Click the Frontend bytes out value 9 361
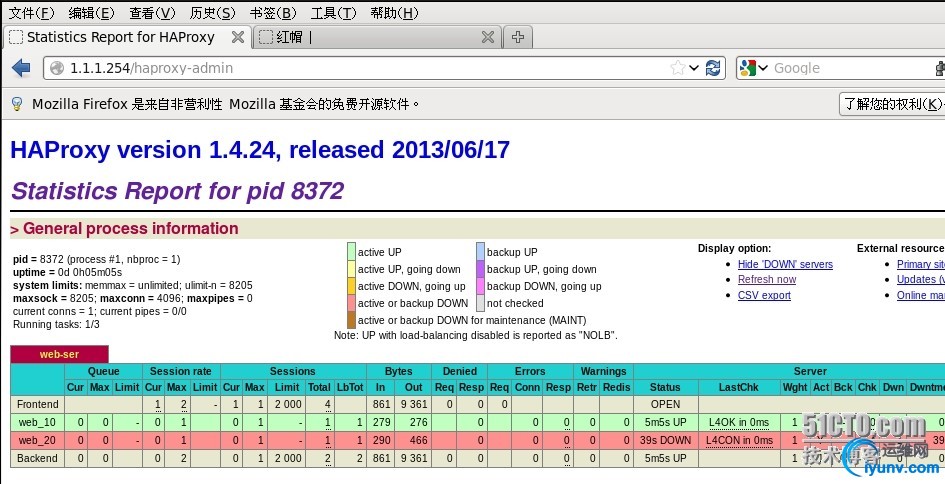 coord(413,404)
